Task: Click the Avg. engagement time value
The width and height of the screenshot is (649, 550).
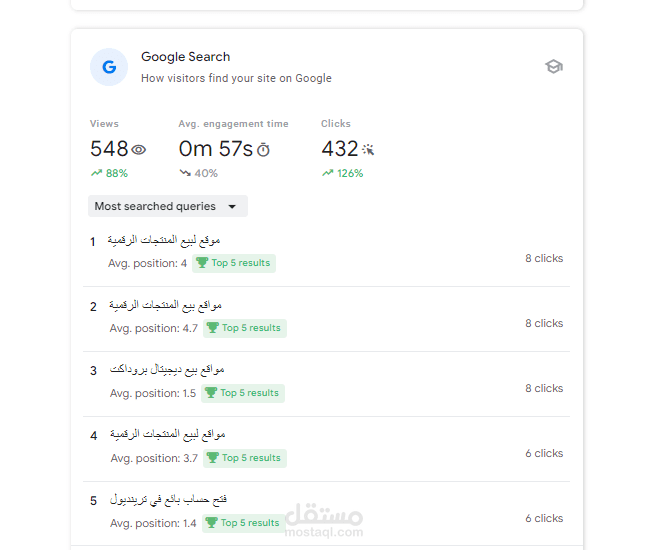Action: click(215, 149)
